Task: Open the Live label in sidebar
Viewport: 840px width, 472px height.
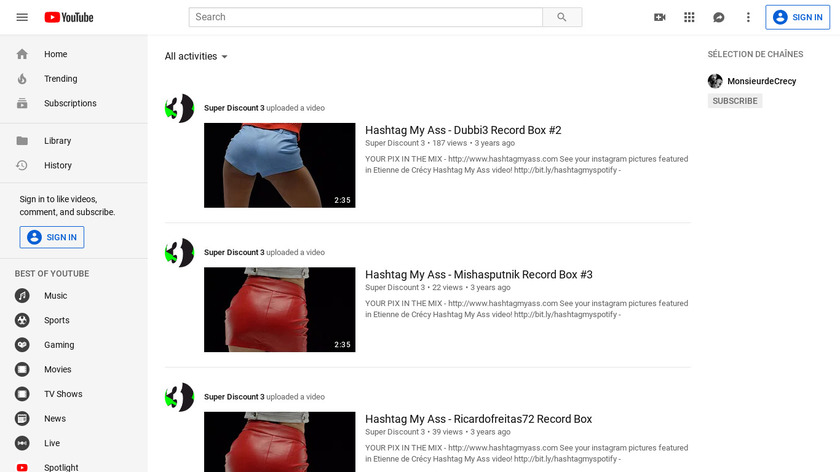Action: coord(52,444)
